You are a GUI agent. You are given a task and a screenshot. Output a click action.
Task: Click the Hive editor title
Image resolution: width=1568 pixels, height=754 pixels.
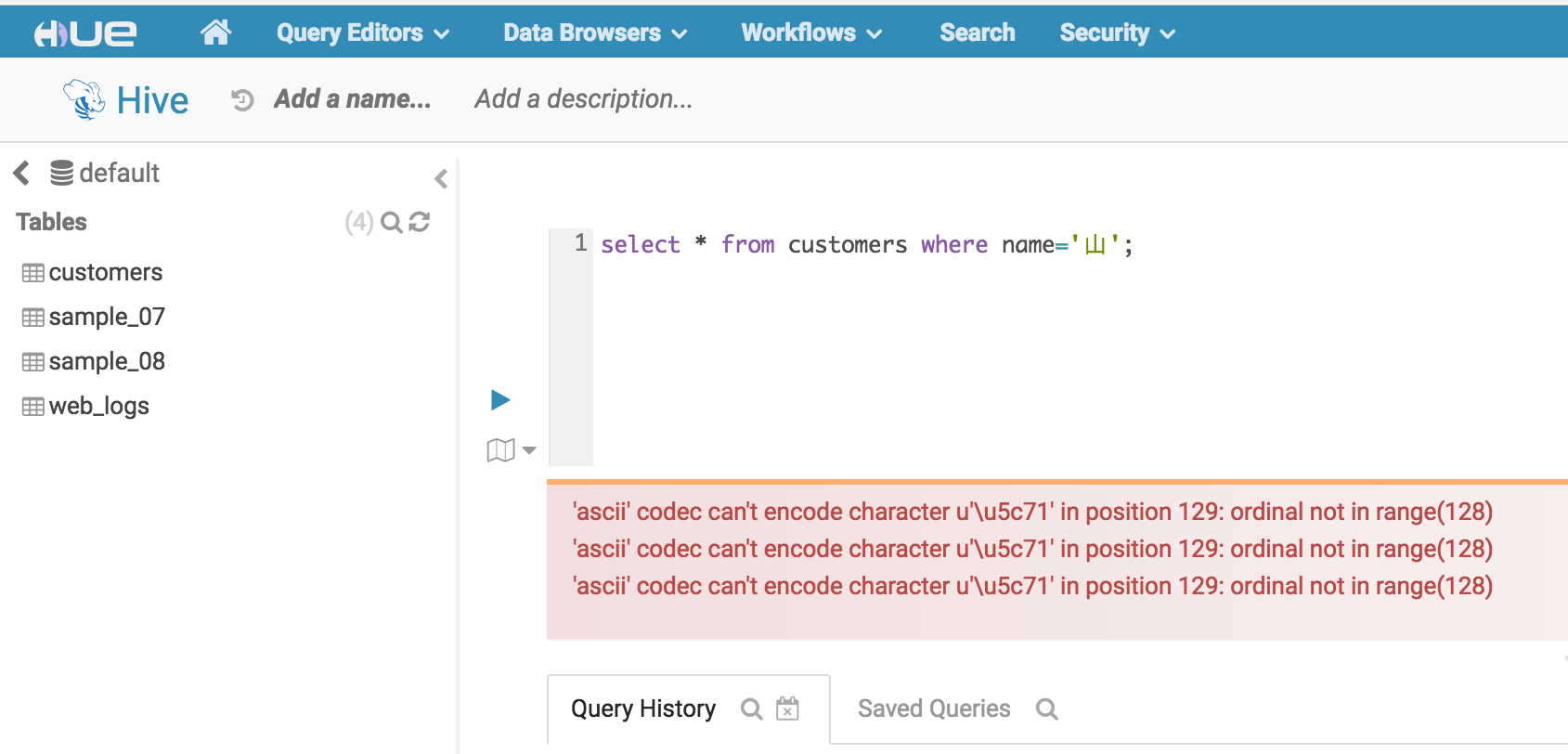tap(152, 100)
